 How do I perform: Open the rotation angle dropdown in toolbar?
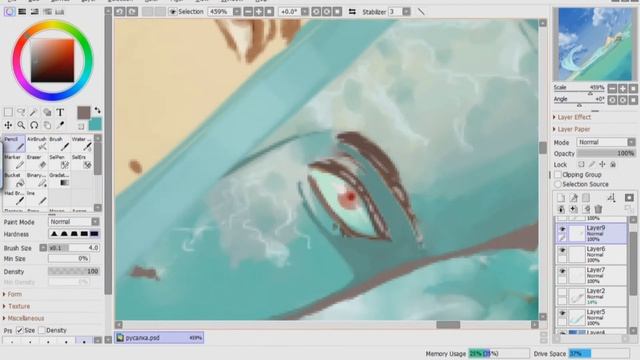click(305, 12)
